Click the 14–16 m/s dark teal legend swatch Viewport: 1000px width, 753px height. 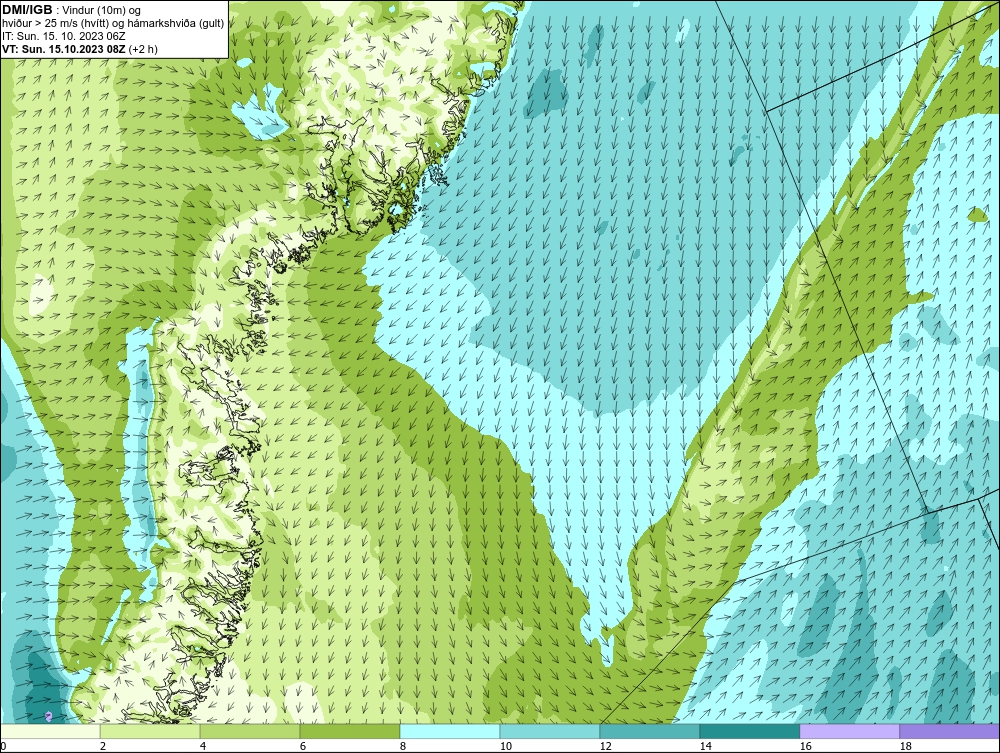coord(749,731)
